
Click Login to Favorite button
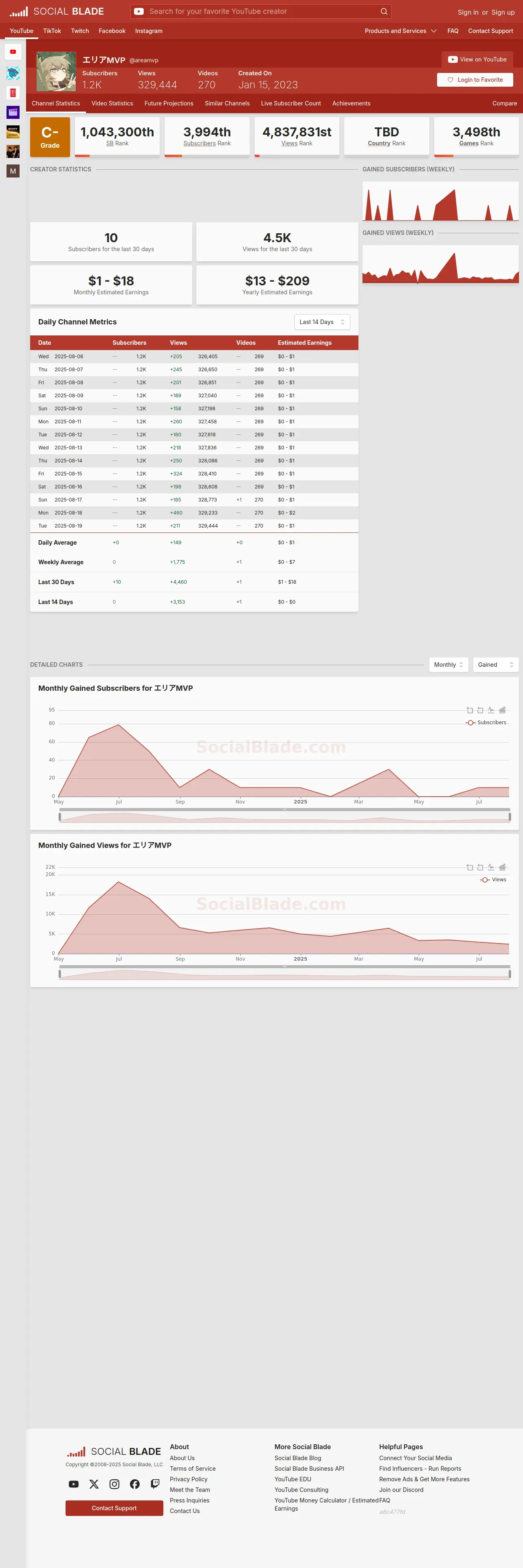pyautogui.click(x=475, y=80)
